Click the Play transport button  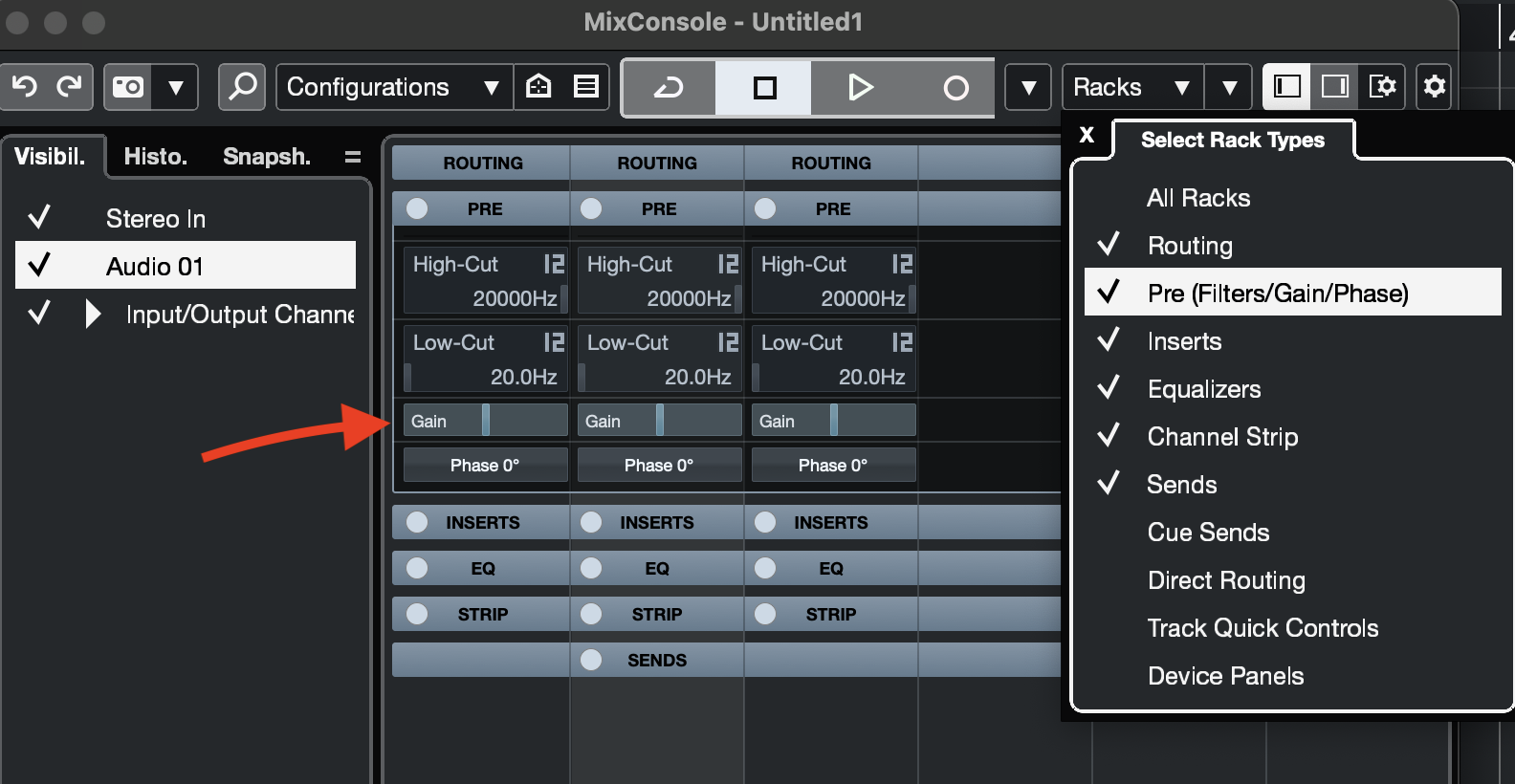(x=860, y=88)
